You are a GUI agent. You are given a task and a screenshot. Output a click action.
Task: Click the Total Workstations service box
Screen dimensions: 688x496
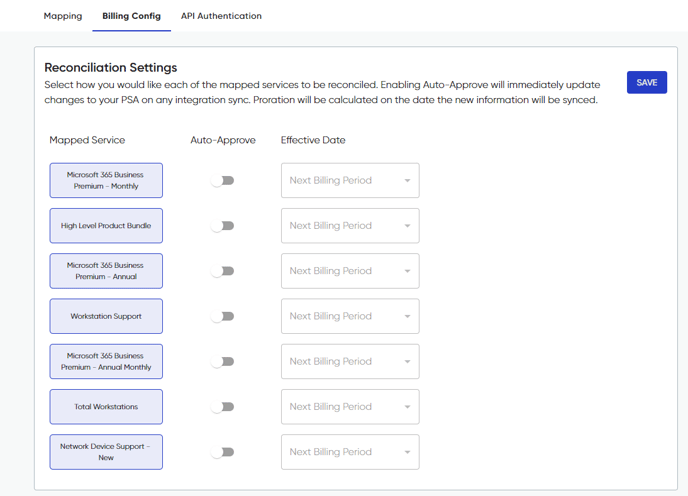pyautogui.click(x=106, y=406)
